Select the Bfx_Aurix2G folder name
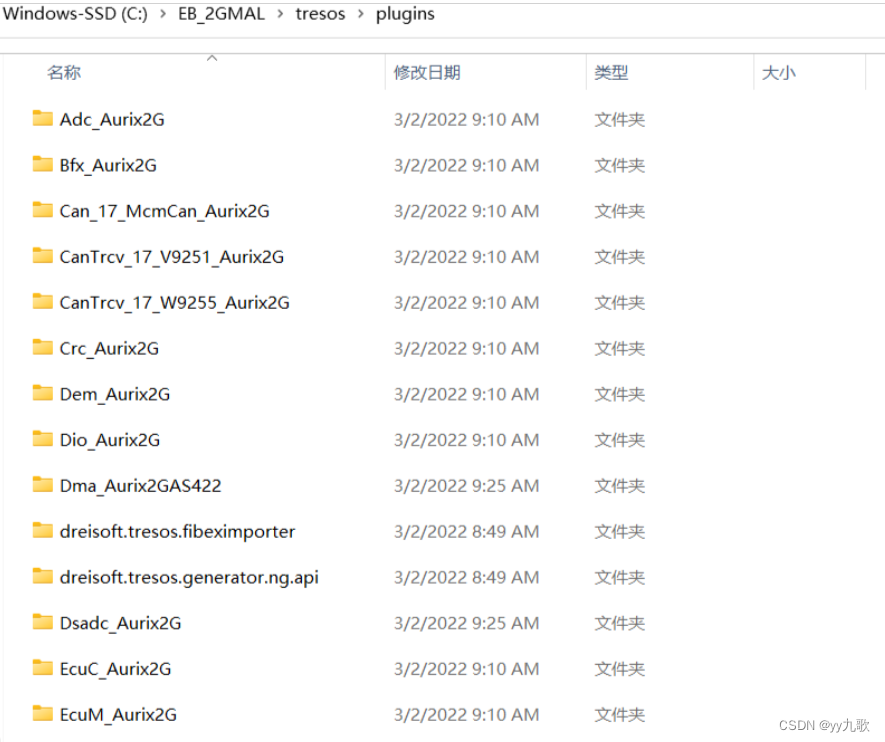Screen dimensions: 885x742 click(x=108, y=165)
